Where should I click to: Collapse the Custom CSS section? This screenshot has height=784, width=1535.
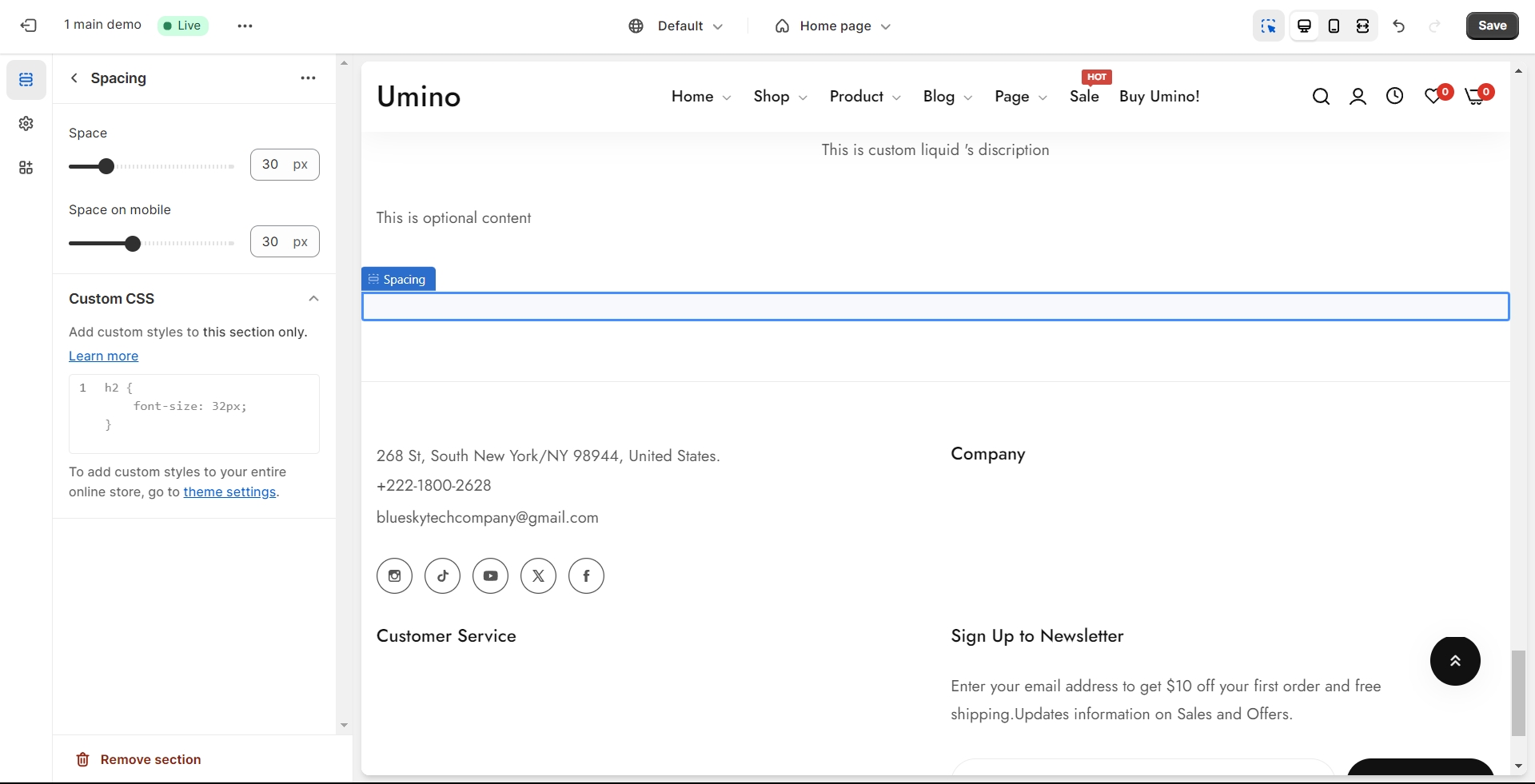pyautogui.click(x=313, y=299)
